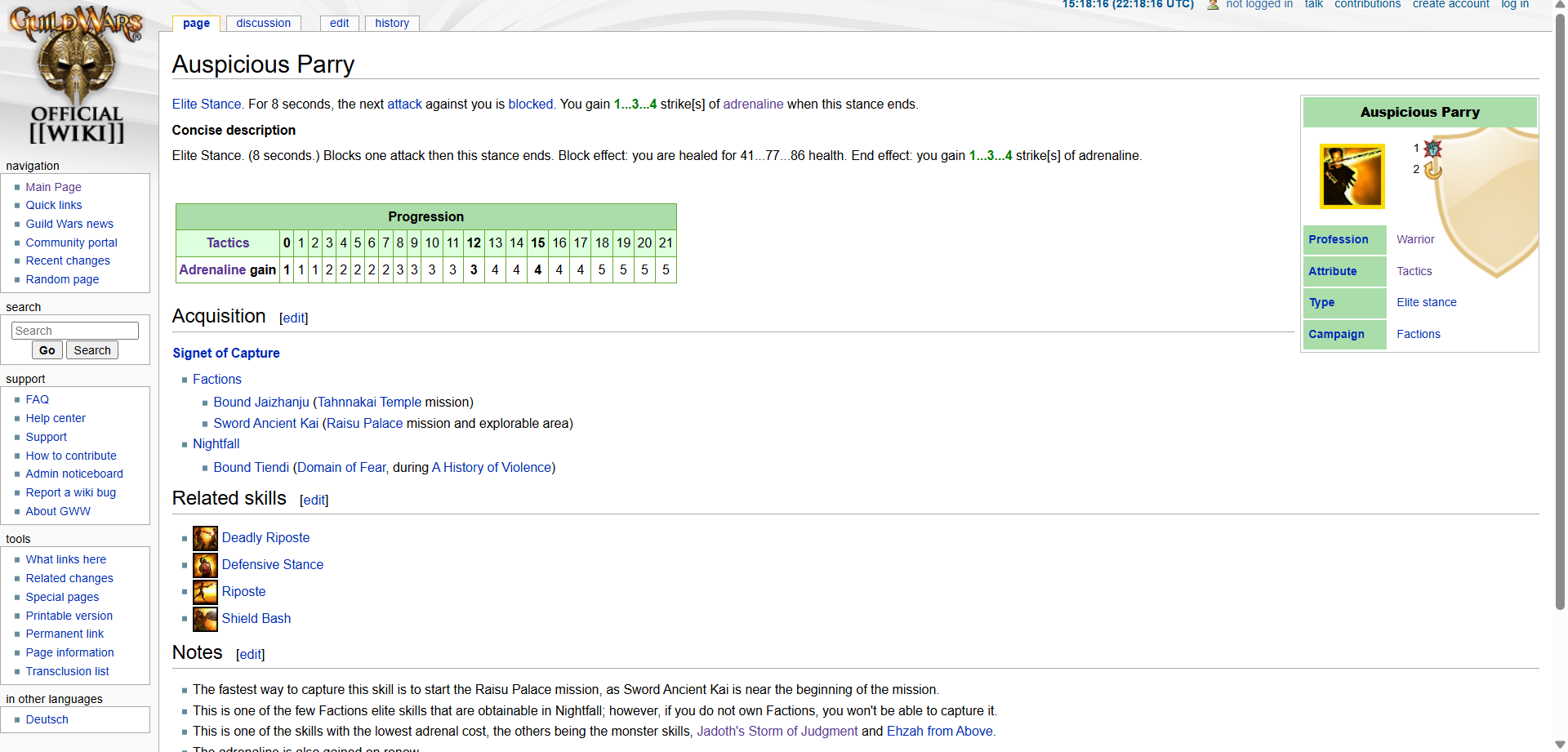Open What links here tool
1568x752 pixels.
click(x=66, y=559)
